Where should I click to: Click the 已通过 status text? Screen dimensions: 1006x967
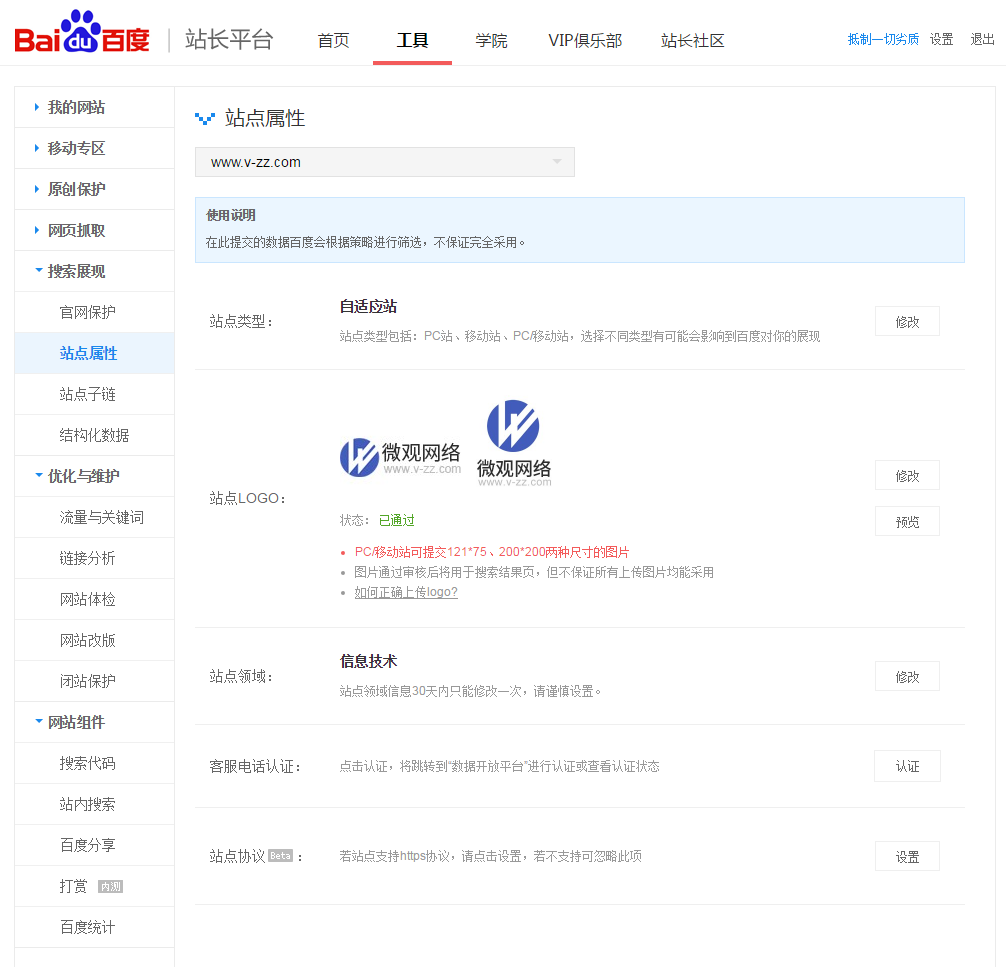(x=396, y=520)
